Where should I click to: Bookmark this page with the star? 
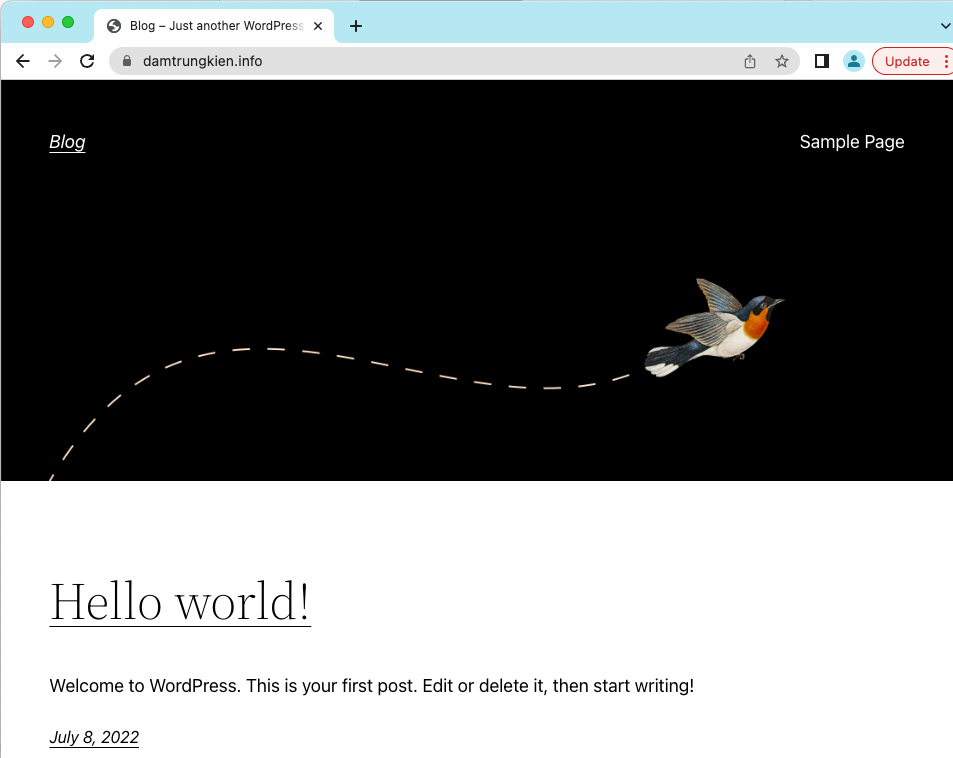(782, 61)
